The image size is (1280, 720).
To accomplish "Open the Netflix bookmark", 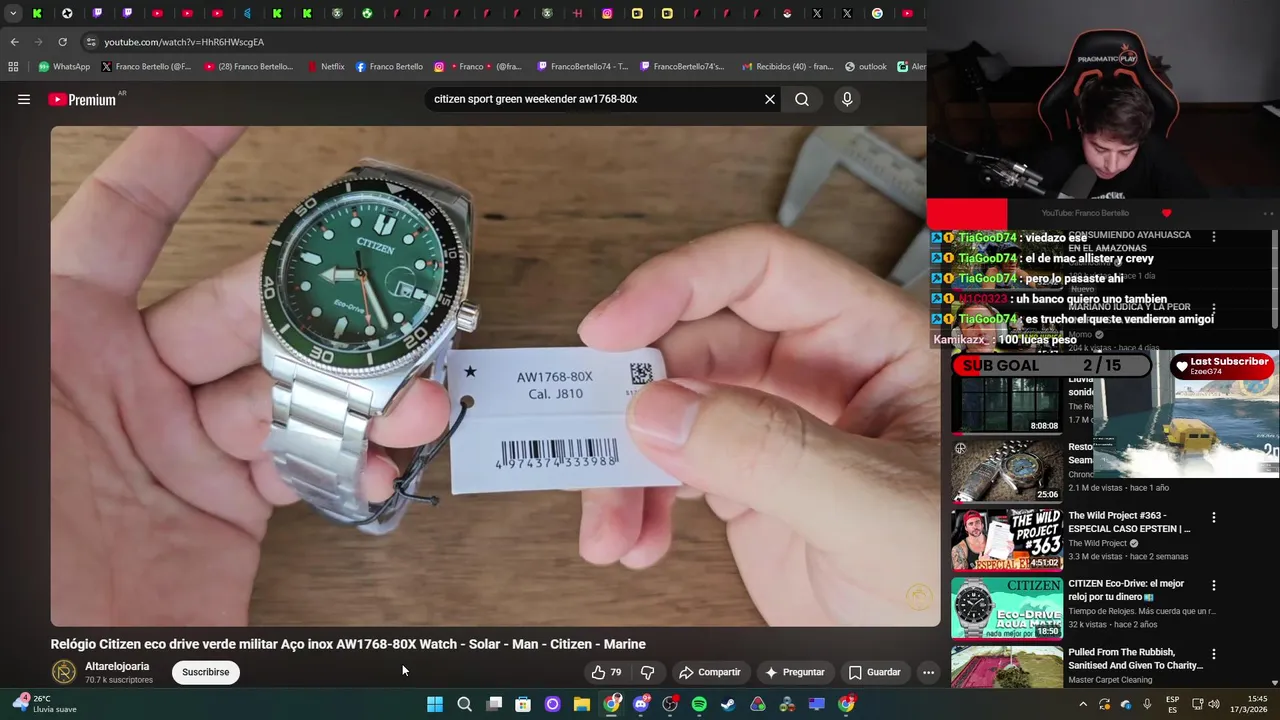I will point(325,67).
